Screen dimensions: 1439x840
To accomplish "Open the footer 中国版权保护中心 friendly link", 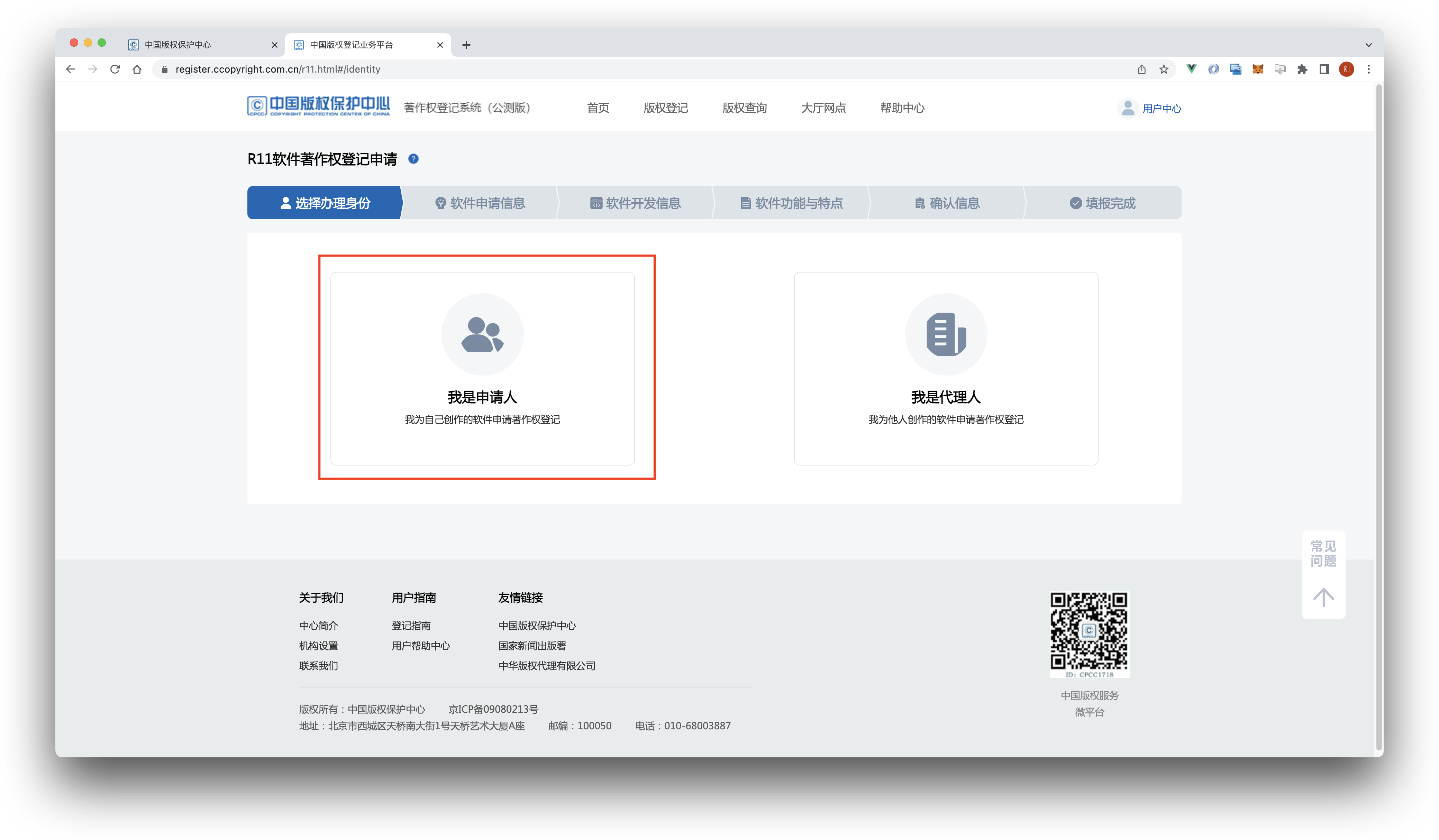I will point(537,626).
